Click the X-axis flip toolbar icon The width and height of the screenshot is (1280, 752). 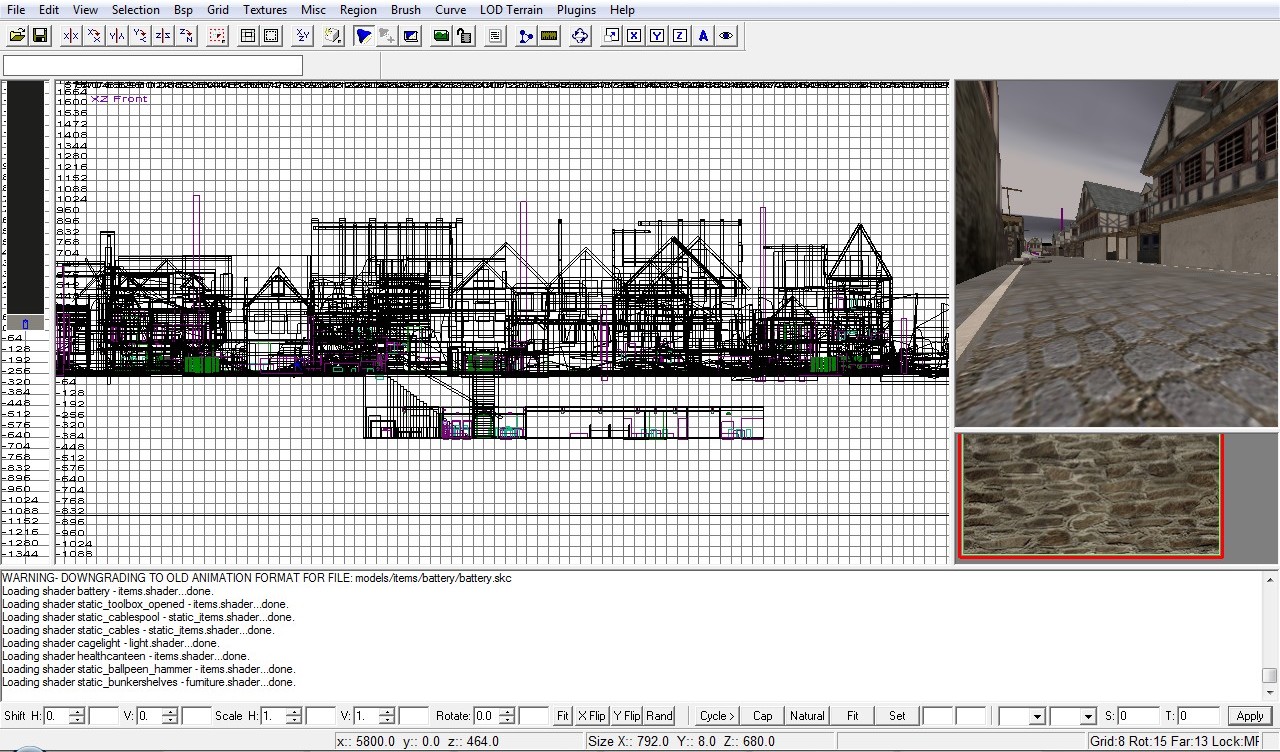71,36
